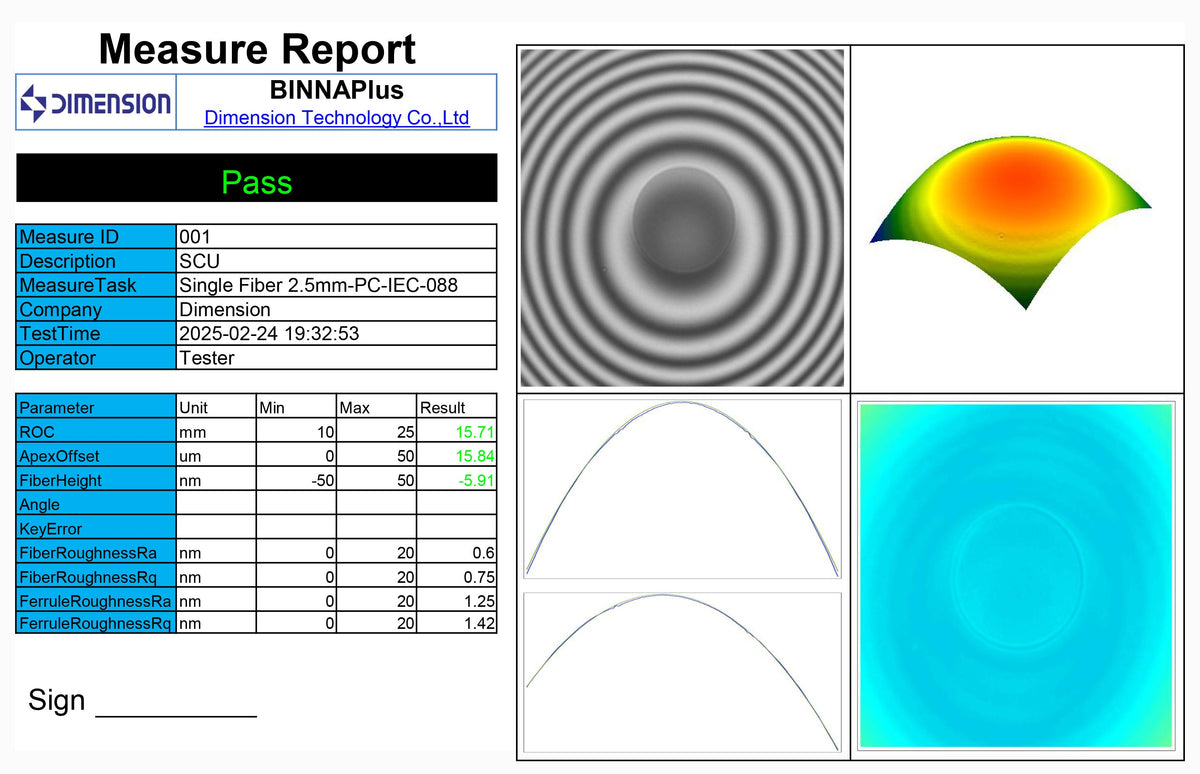Viewport: 1200px width, 774px height.
Task: Click the Result column header
Action: [443, 408]
